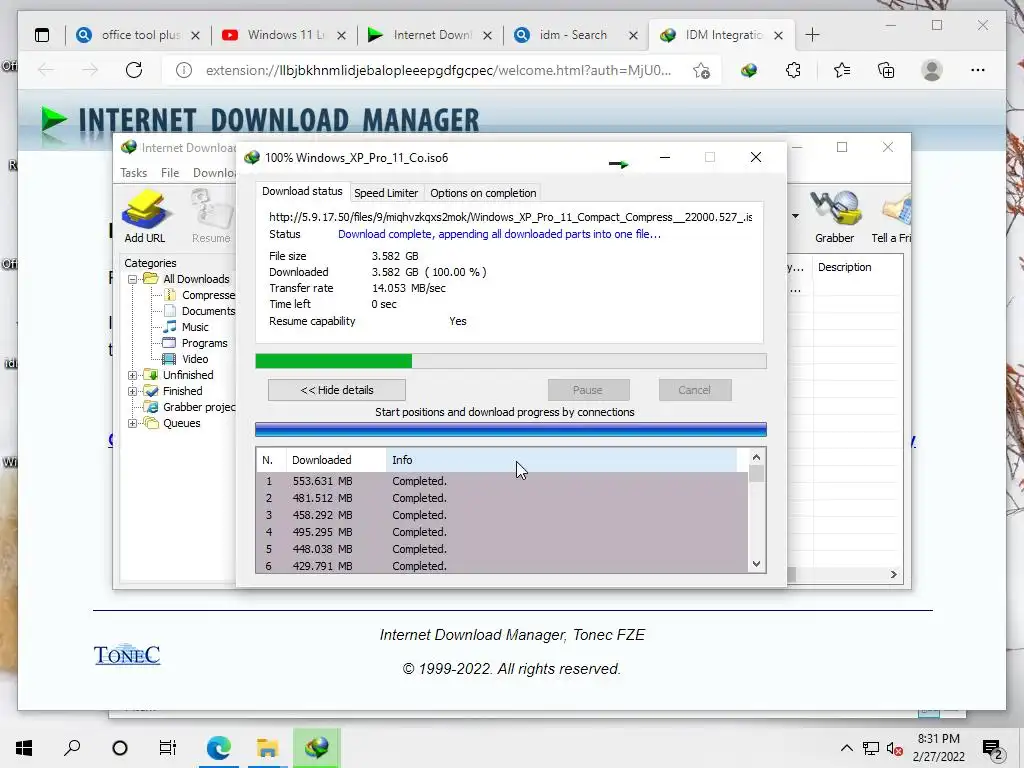1024x768 pixels.
Task: Select All Downloads folder in categories
Action: tap(196, 279)
